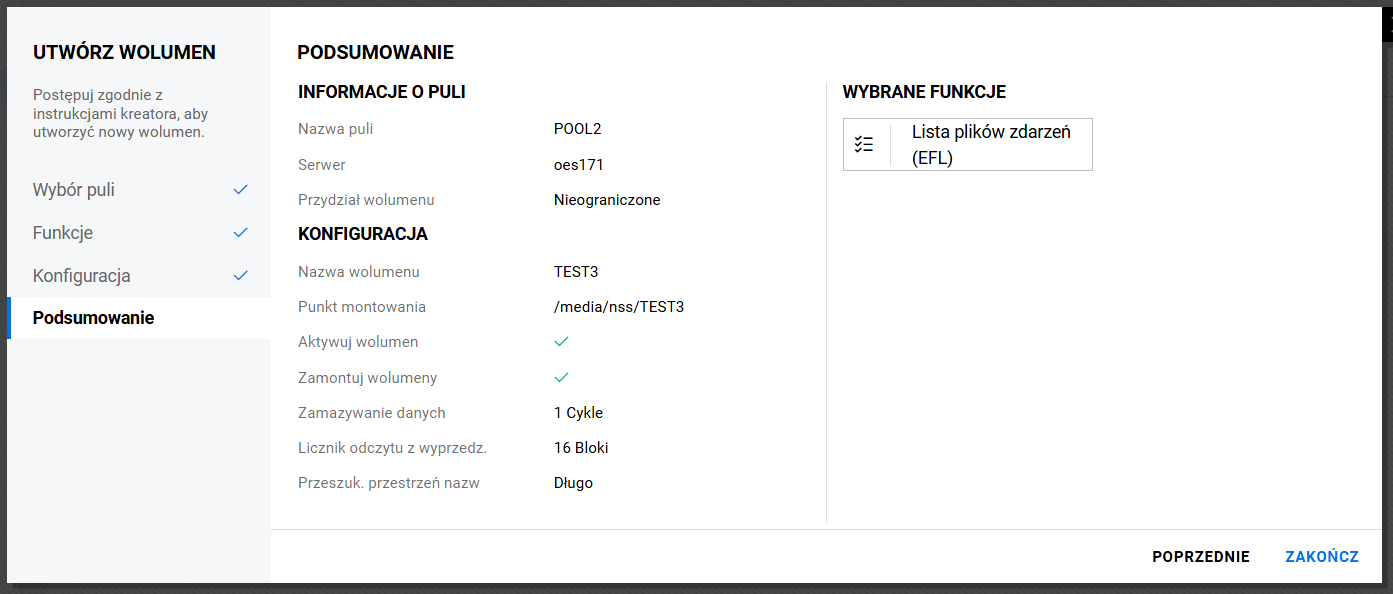Click the Lista plików zdarzeń (EFL) text
This screenshot has height=594, width=1393.
point(990,145)
